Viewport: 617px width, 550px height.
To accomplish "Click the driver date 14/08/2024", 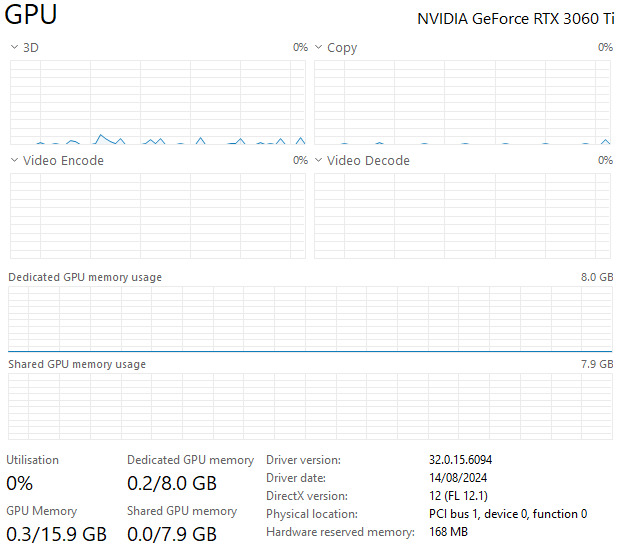I will 458,478.
